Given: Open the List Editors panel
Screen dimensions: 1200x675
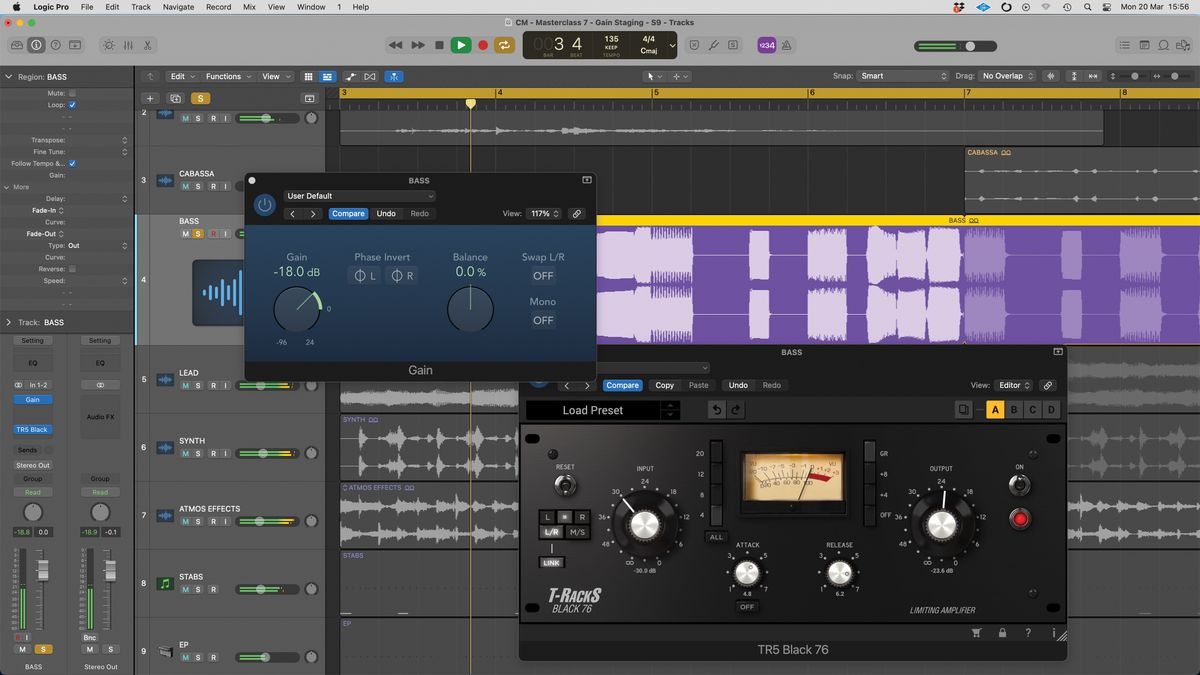Looking at the screenshot, I should coord(1124,44).
